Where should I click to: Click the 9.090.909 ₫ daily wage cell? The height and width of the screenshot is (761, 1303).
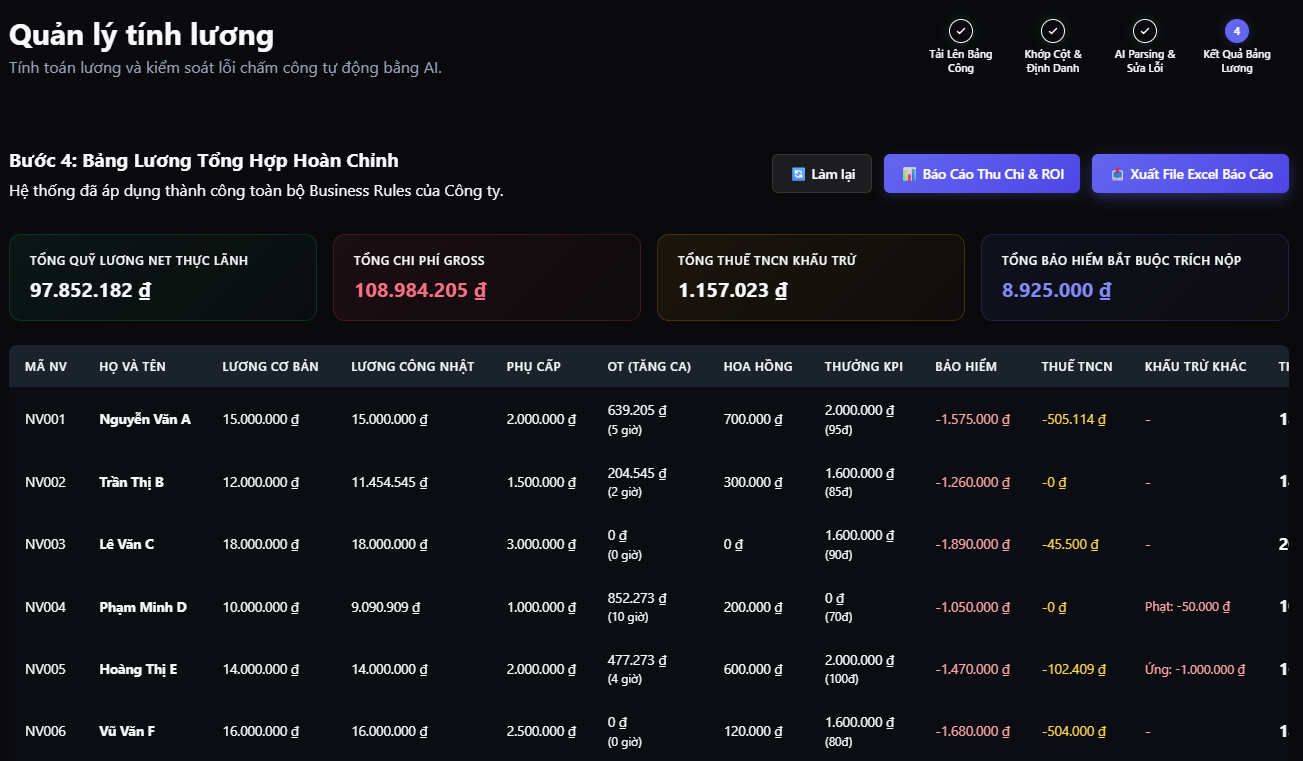[385, 607]
